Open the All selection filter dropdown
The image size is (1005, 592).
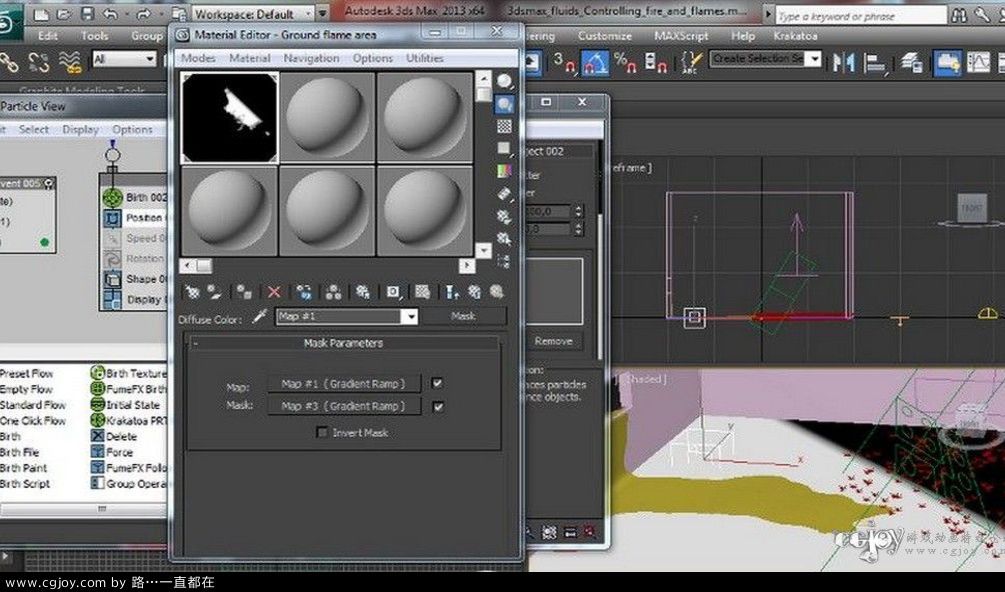pos(125,60)
